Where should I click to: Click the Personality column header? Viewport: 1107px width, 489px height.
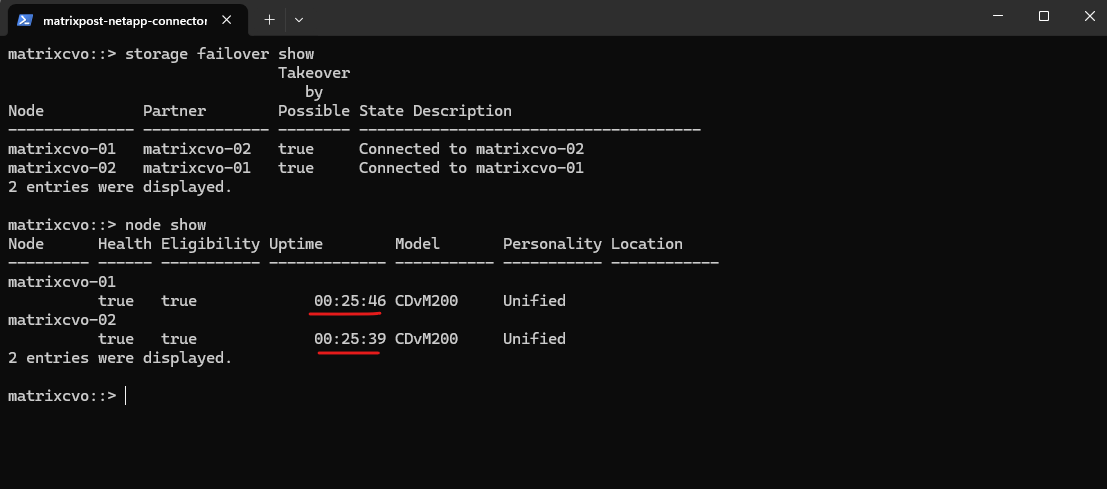552,244
